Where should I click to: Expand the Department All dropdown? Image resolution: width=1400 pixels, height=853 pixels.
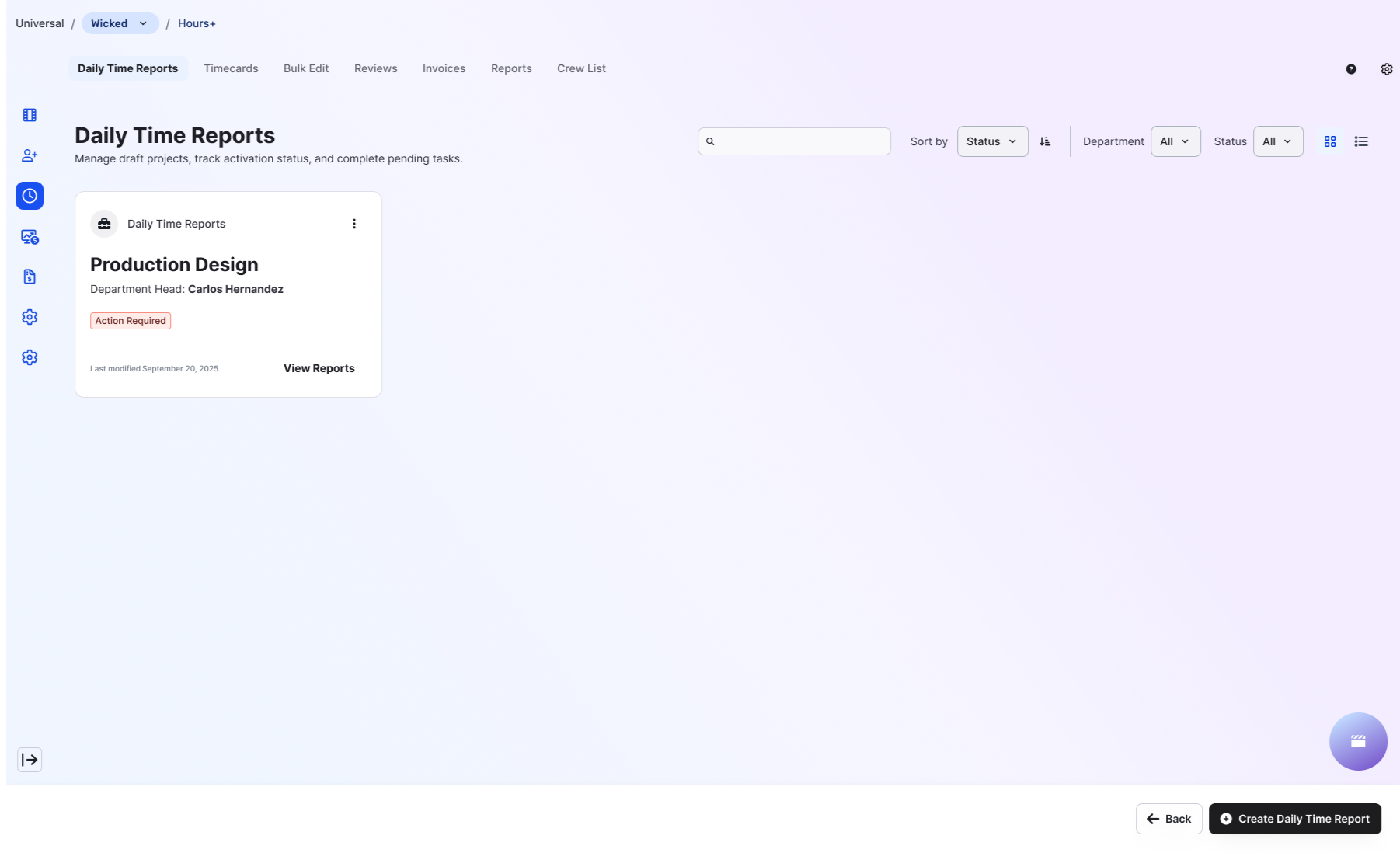(1175, 141)
